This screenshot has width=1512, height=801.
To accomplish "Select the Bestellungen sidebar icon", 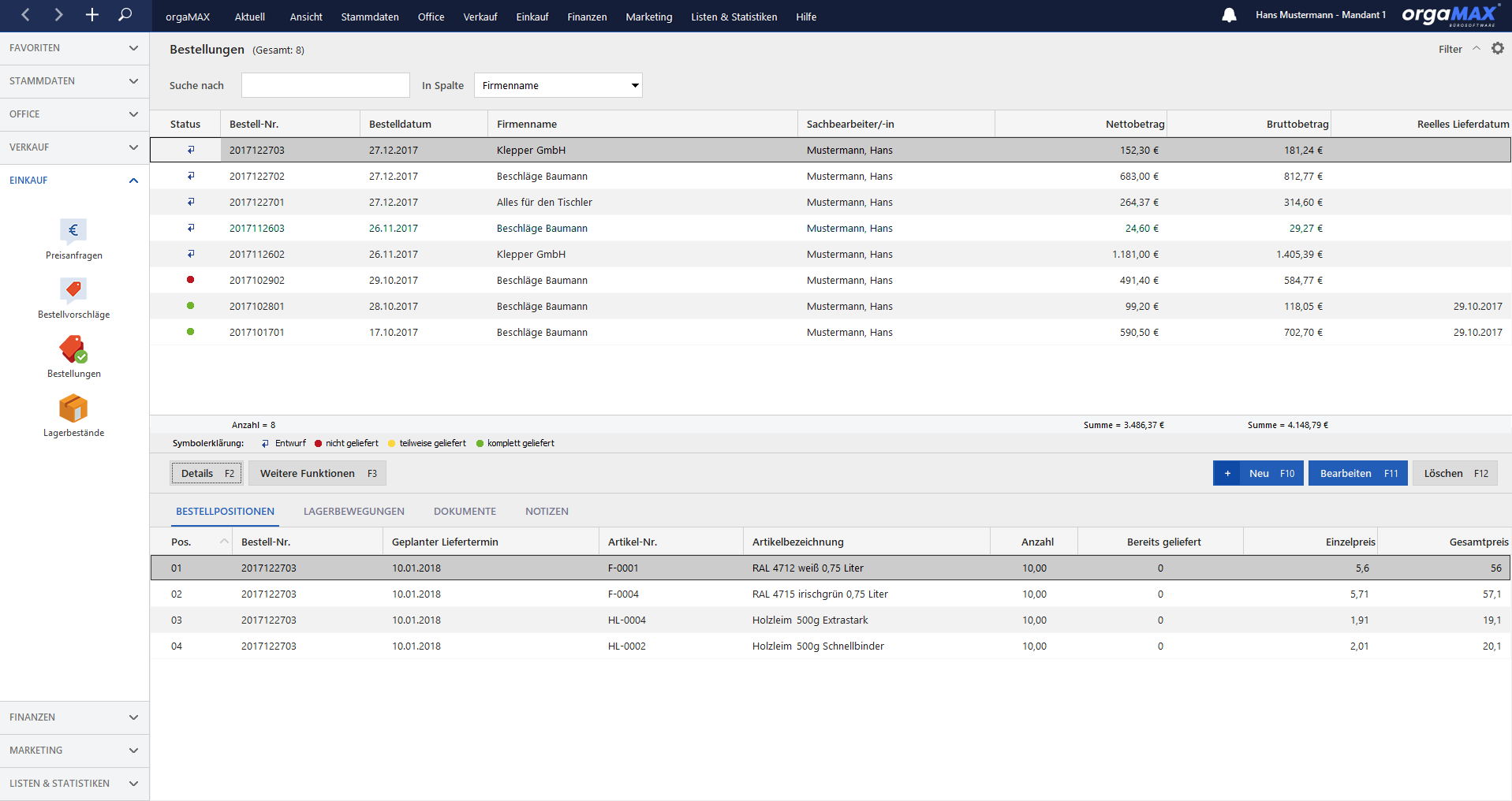I will 73,357.
